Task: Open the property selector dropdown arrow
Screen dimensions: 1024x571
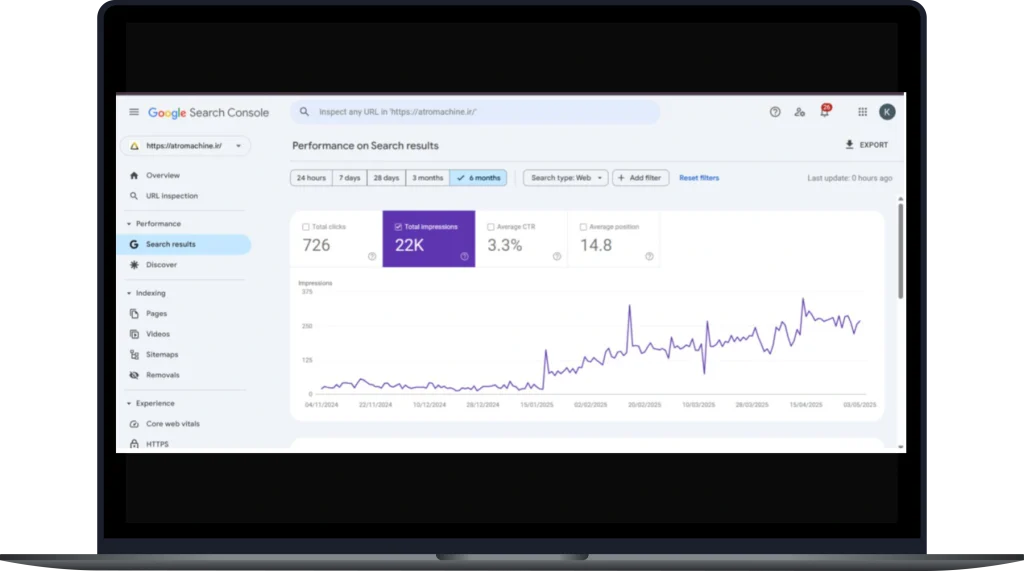Action: pyautogui.click(x=238, y=146)
